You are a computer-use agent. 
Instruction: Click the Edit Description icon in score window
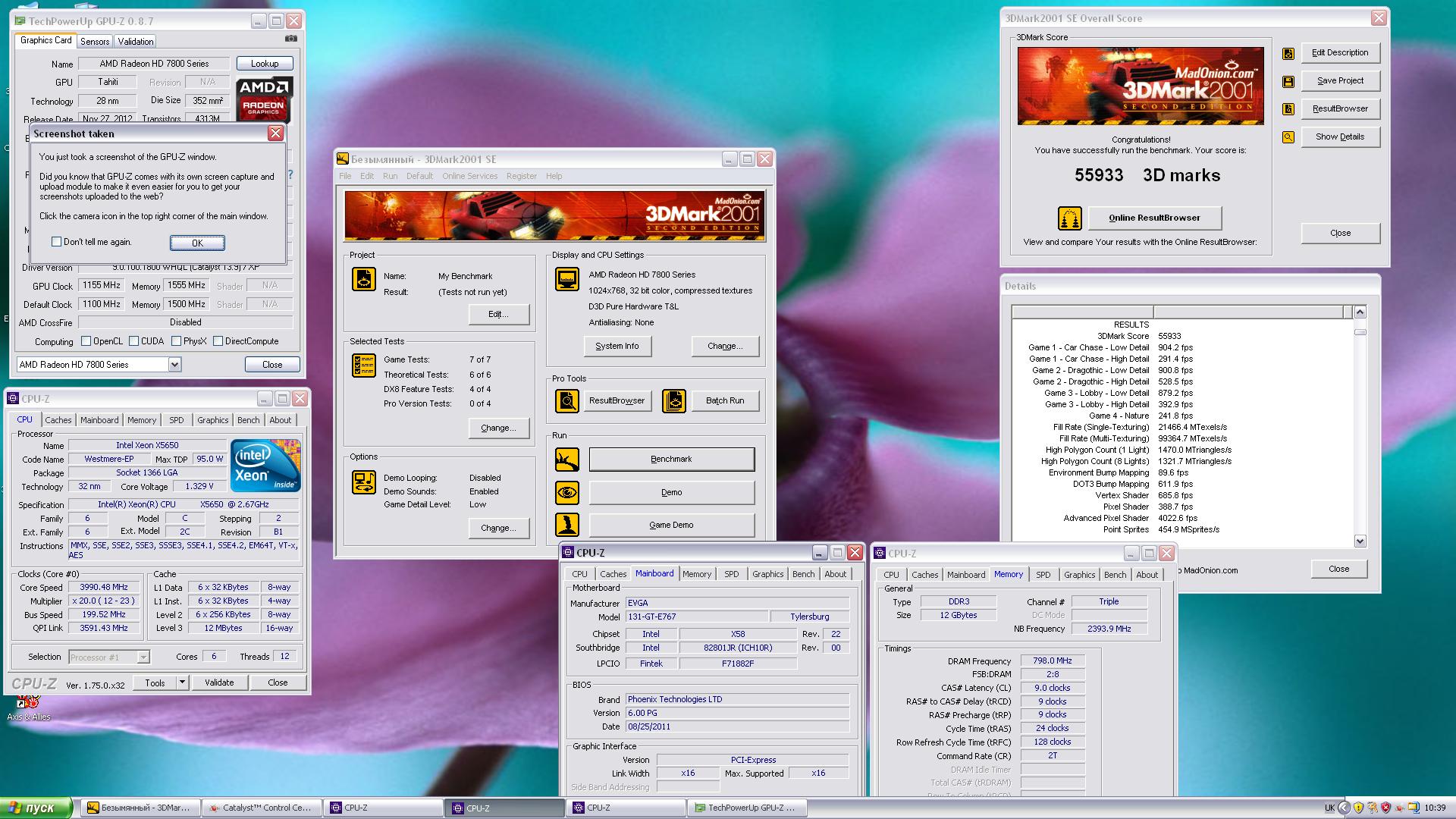click(1288, 53)
